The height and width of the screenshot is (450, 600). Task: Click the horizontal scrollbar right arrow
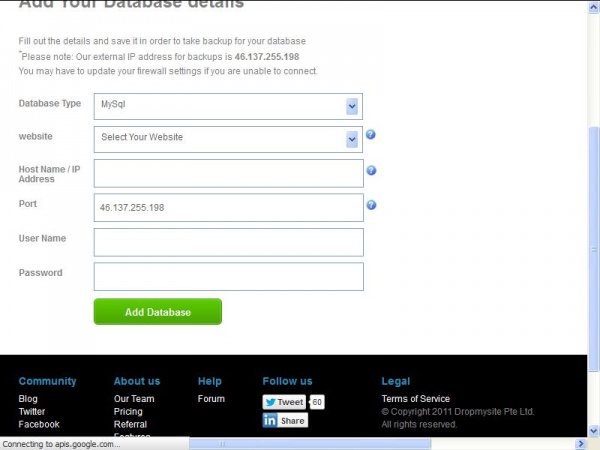581,444
